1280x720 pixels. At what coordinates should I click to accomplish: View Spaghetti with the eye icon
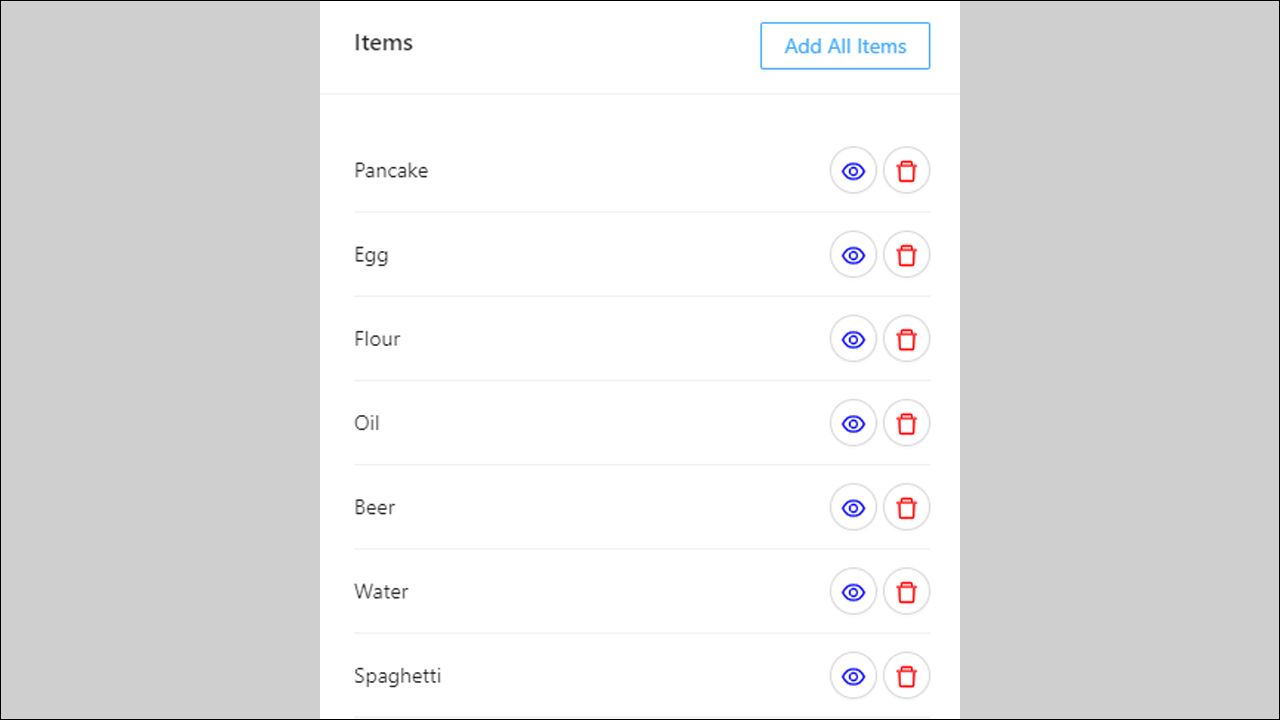[x=853, y=675]
